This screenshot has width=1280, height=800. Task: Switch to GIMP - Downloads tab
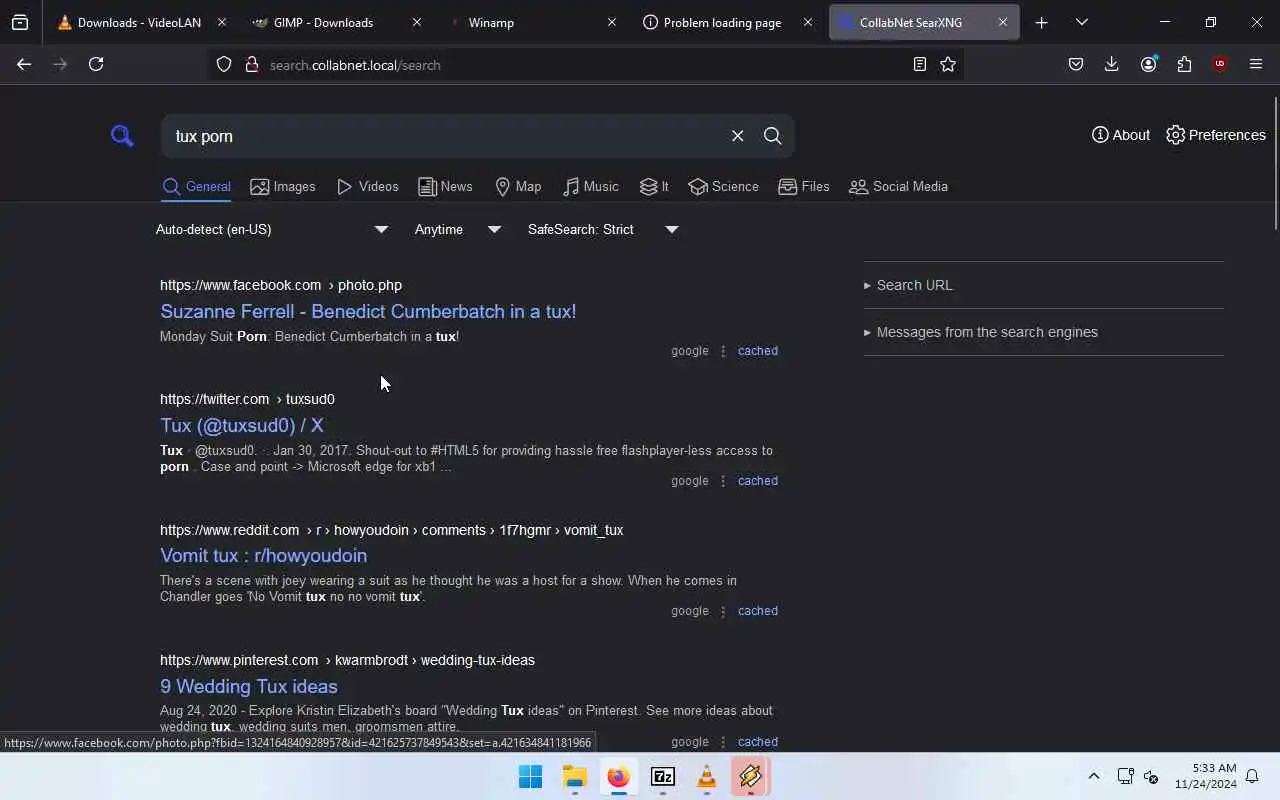(338, 22)
